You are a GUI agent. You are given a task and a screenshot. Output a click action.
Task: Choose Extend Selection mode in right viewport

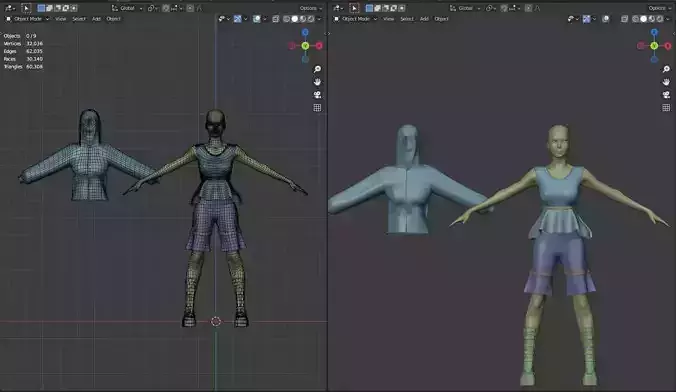click(377, 8)
